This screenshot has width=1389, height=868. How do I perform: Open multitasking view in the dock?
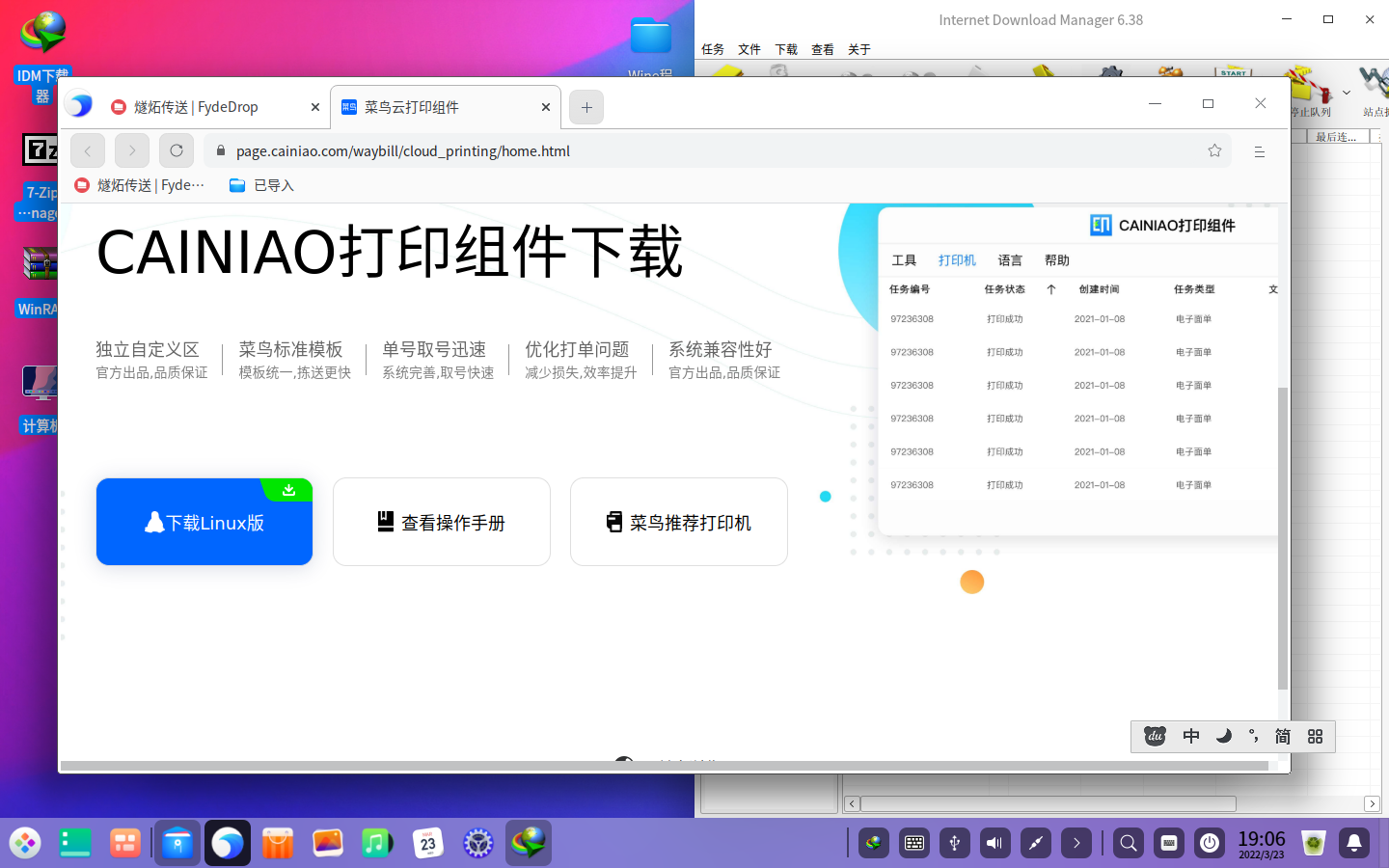124,843
